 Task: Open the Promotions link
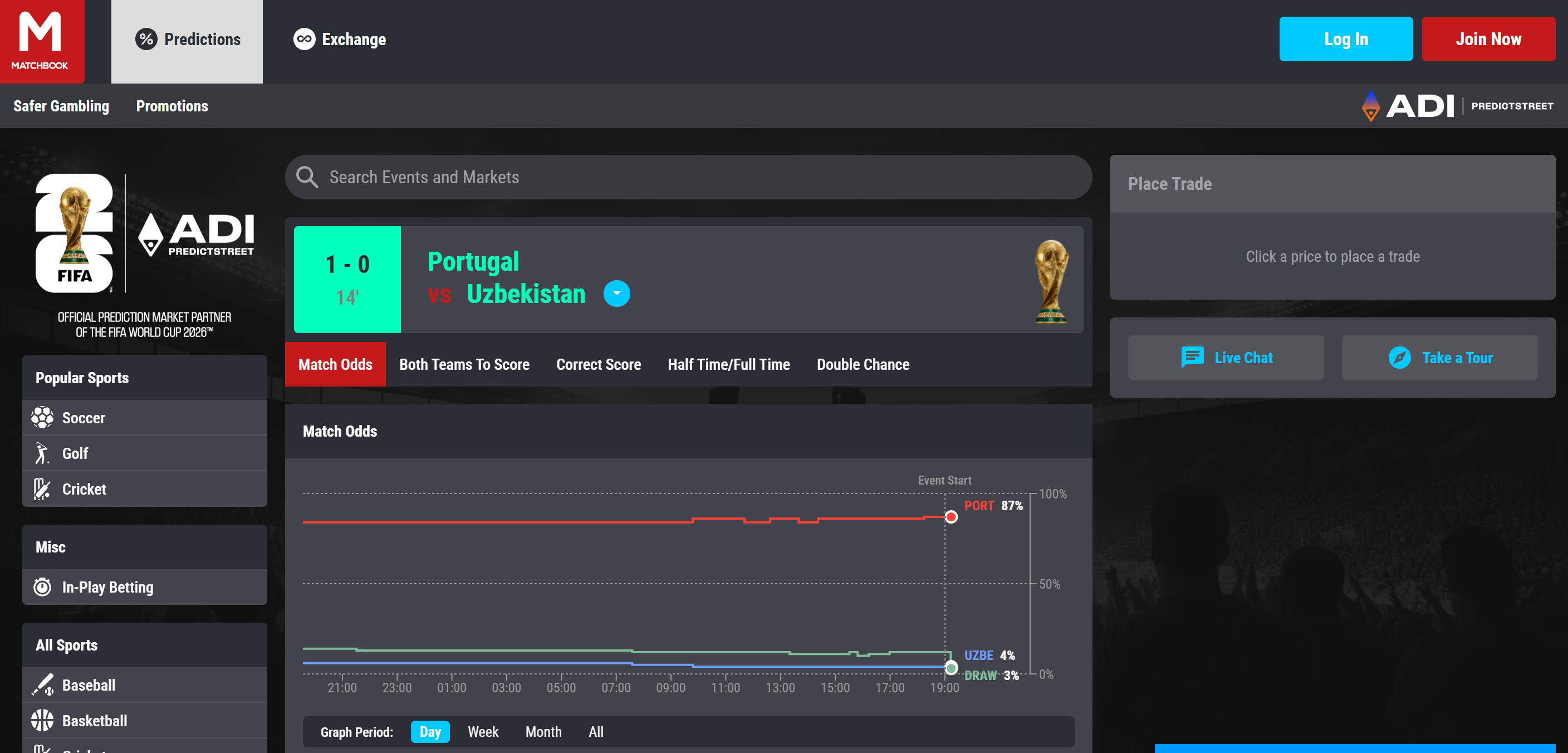pos(172,106)
